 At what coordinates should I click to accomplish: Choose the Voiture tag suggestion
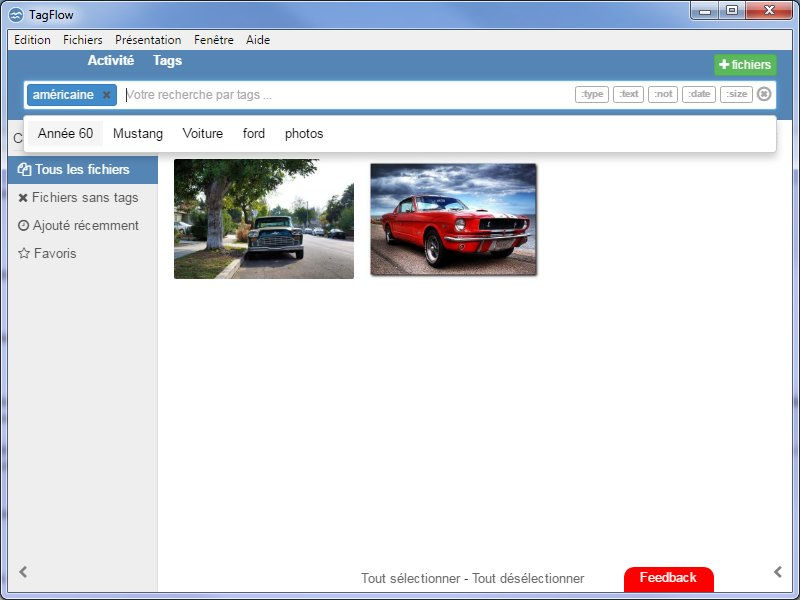203,134
